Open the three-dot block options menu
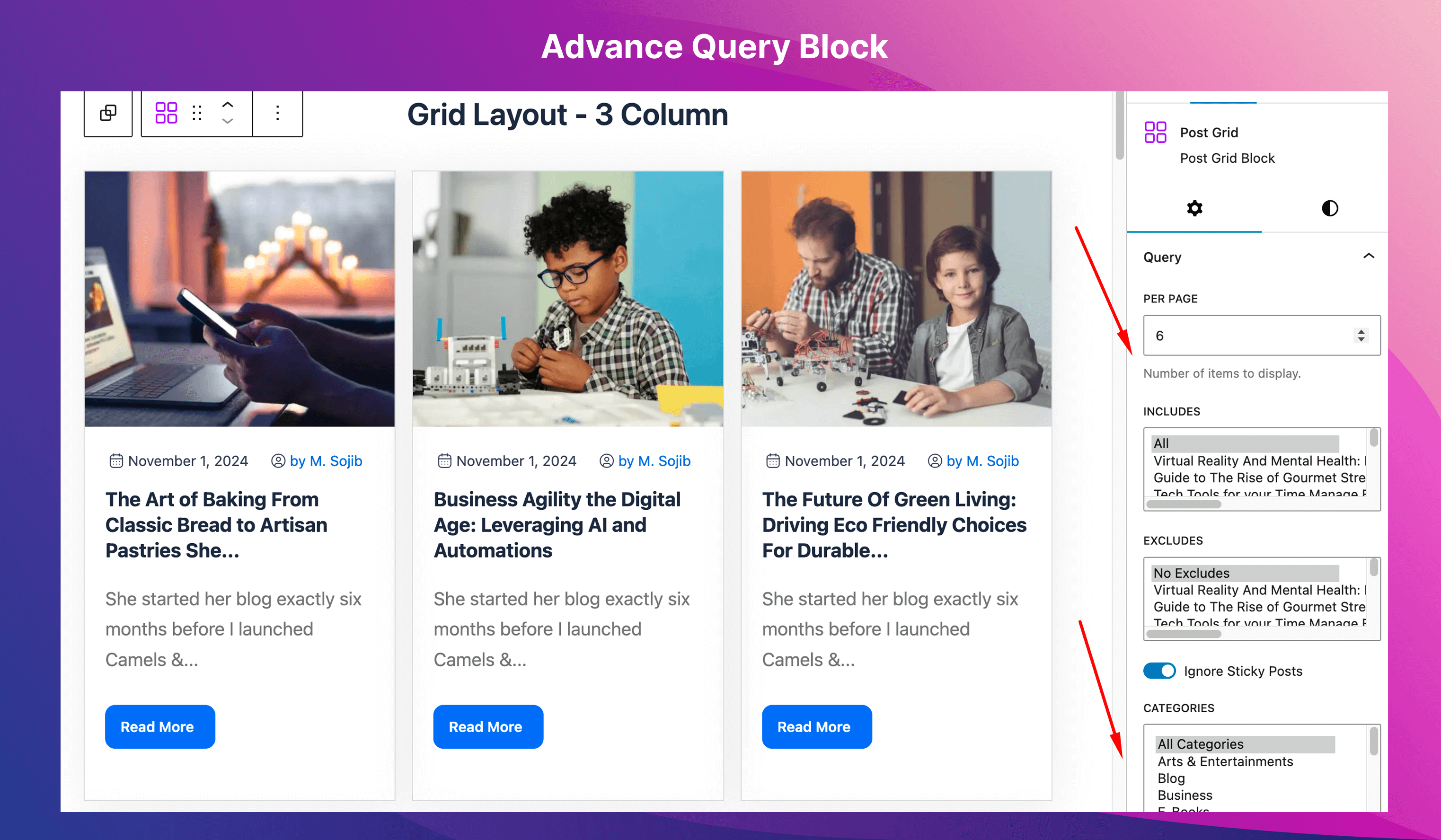 (277, 113)
